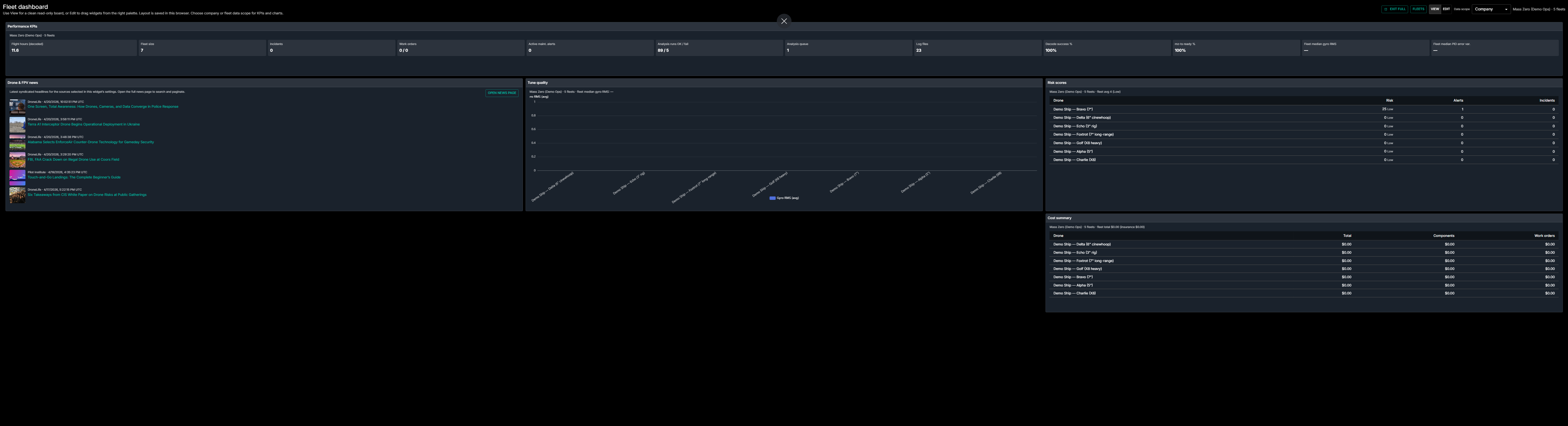Click Demo Ship — Bravo row in Risk scores

click(1303, 110)
